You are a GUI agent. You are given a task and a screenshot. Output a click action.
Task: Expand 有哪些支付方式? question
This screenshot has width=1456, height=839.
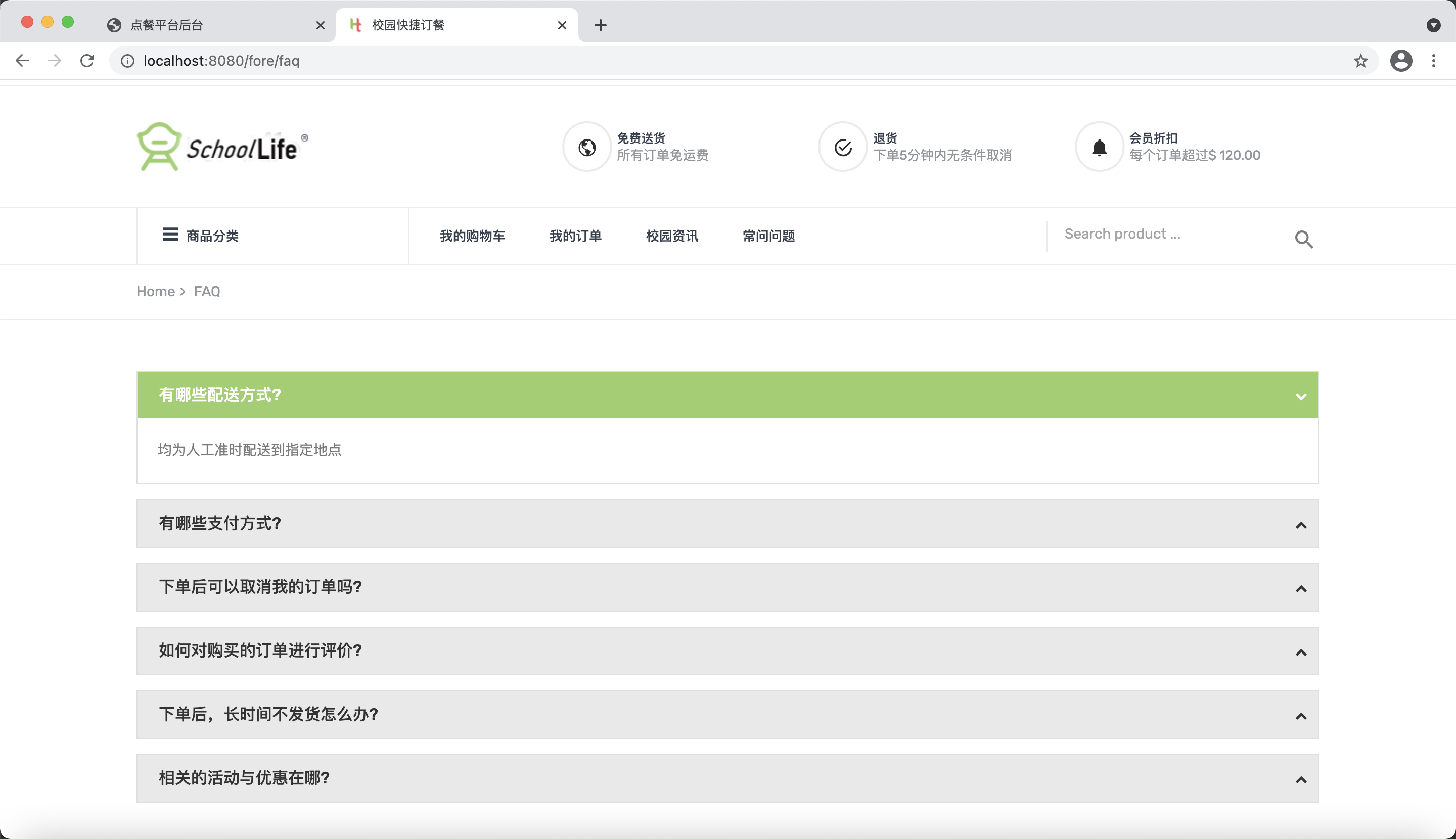pyautogui.click(x=727, y=523)
